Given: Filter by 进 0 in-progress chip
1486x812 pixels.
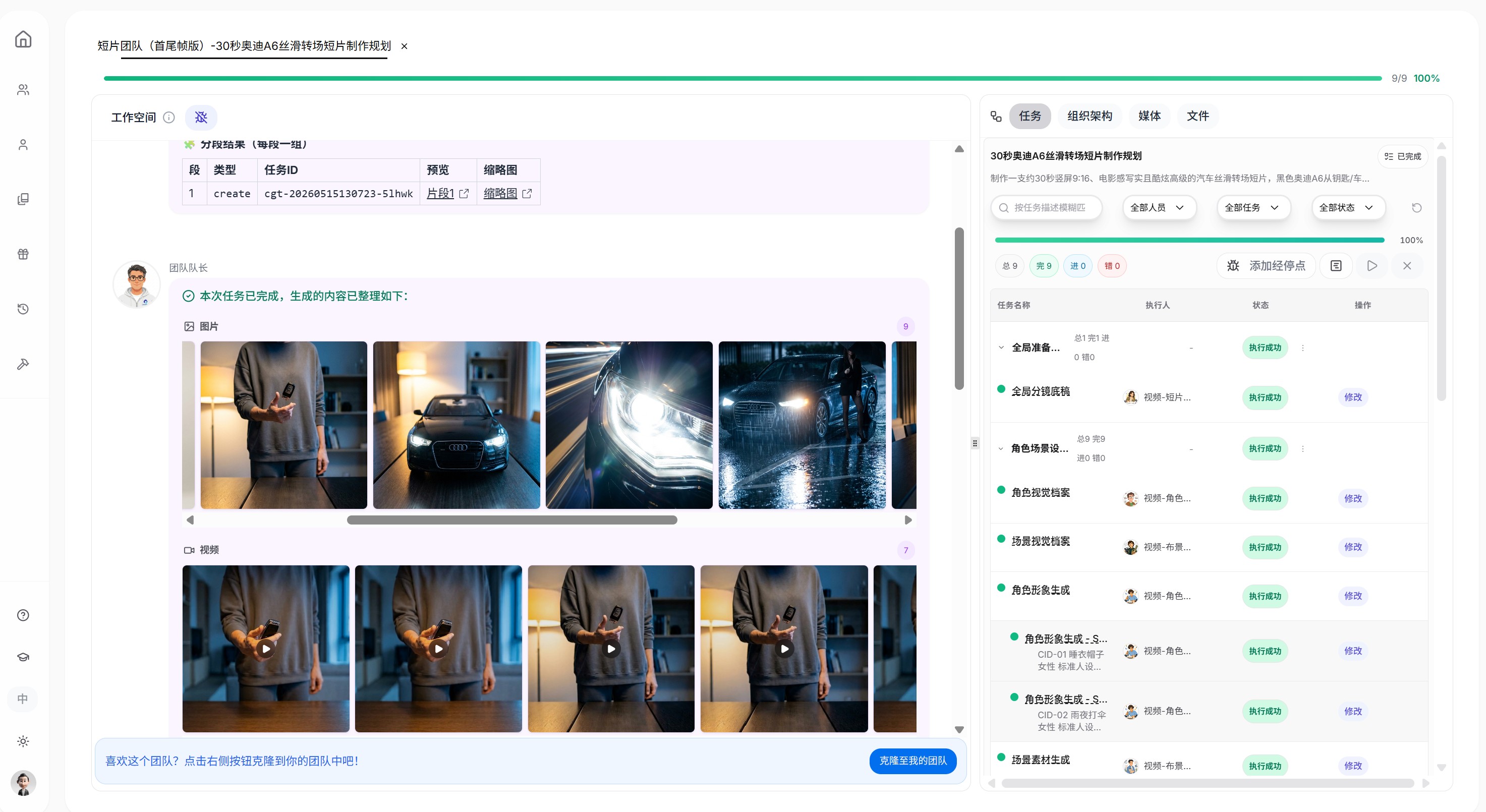Looking at the screenshot, I should [1077, 266].
